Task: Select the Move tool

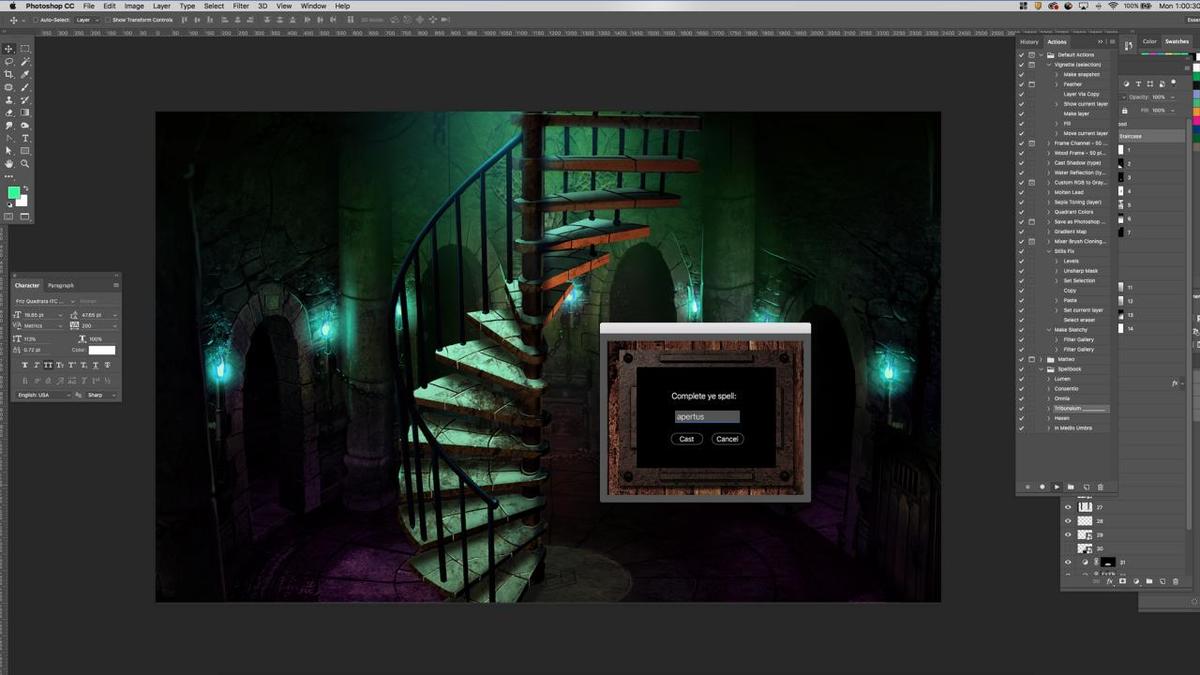Action: pyautogui.click(x=8, y=49)
